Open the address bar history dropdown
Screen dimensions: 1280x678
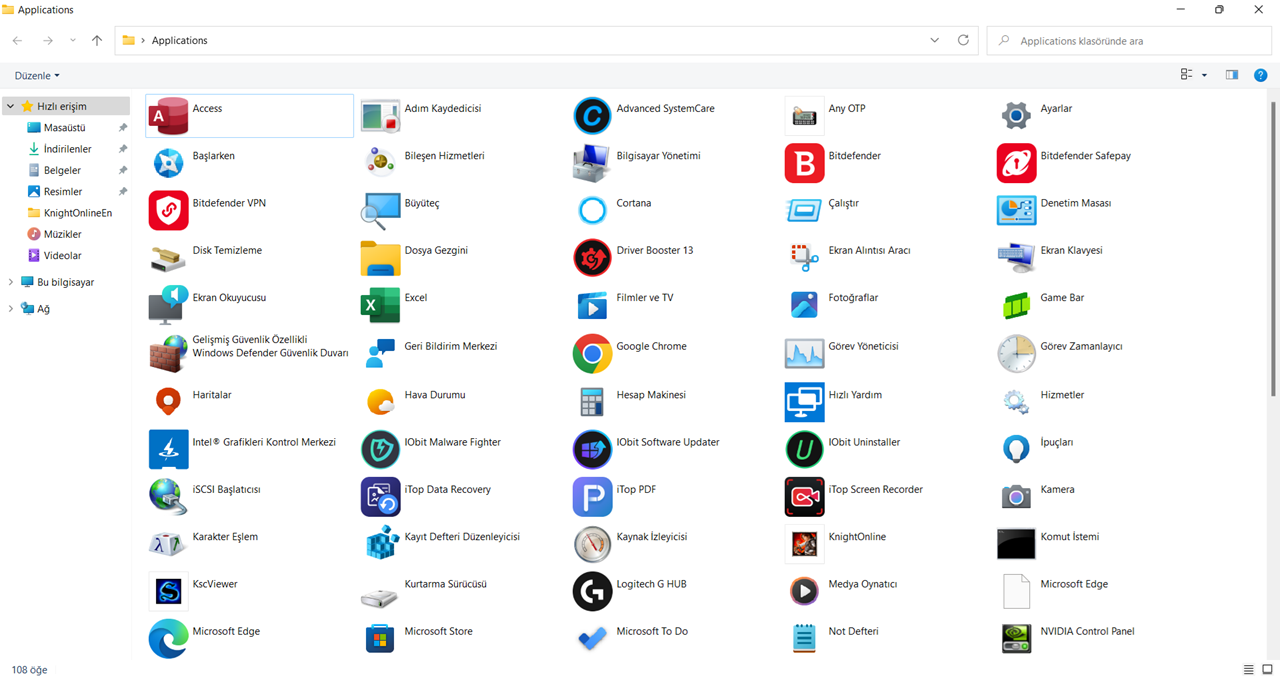(934, 40)
